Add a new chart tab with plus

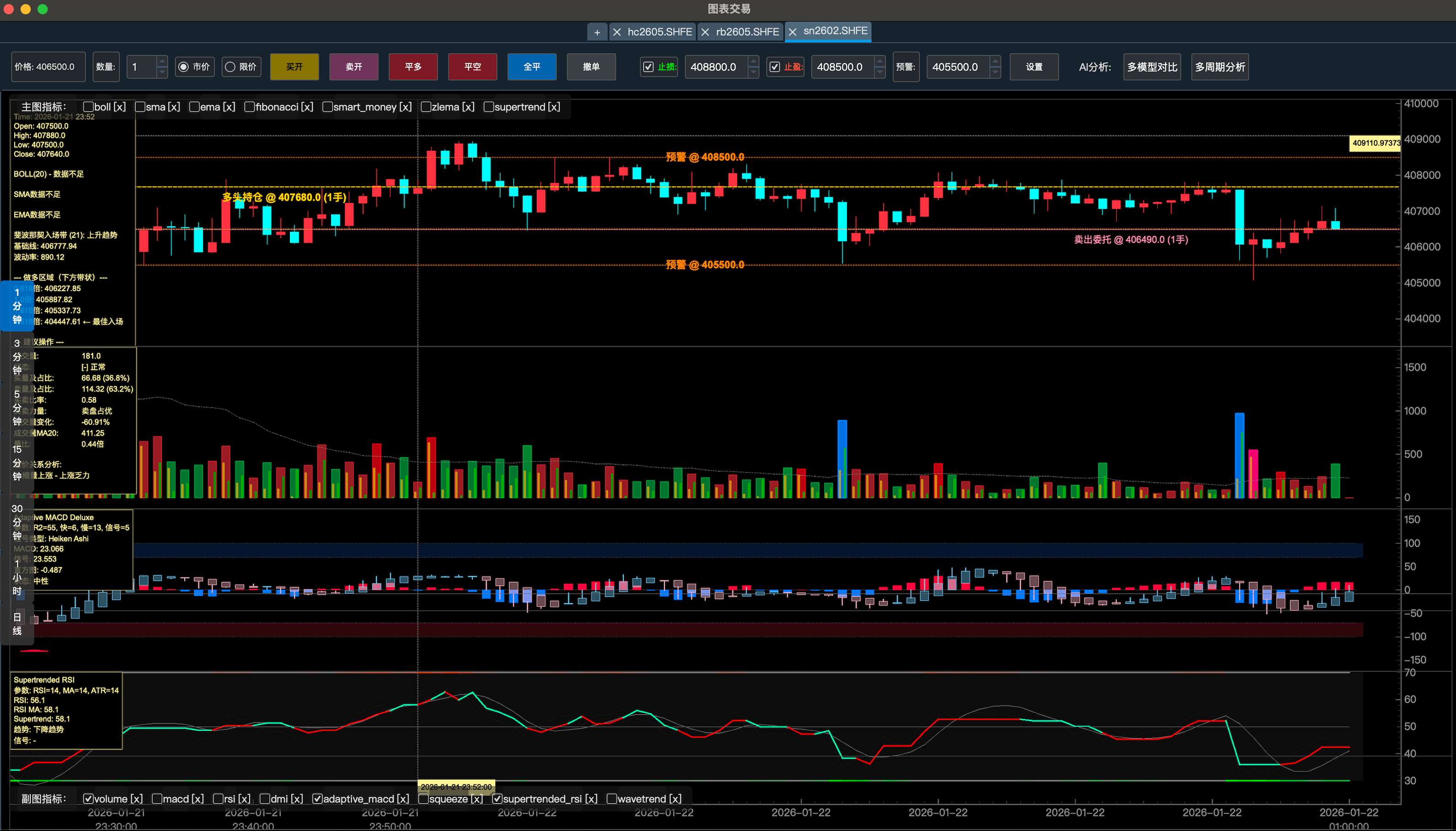pyautogui.click(x=597, y=32)
